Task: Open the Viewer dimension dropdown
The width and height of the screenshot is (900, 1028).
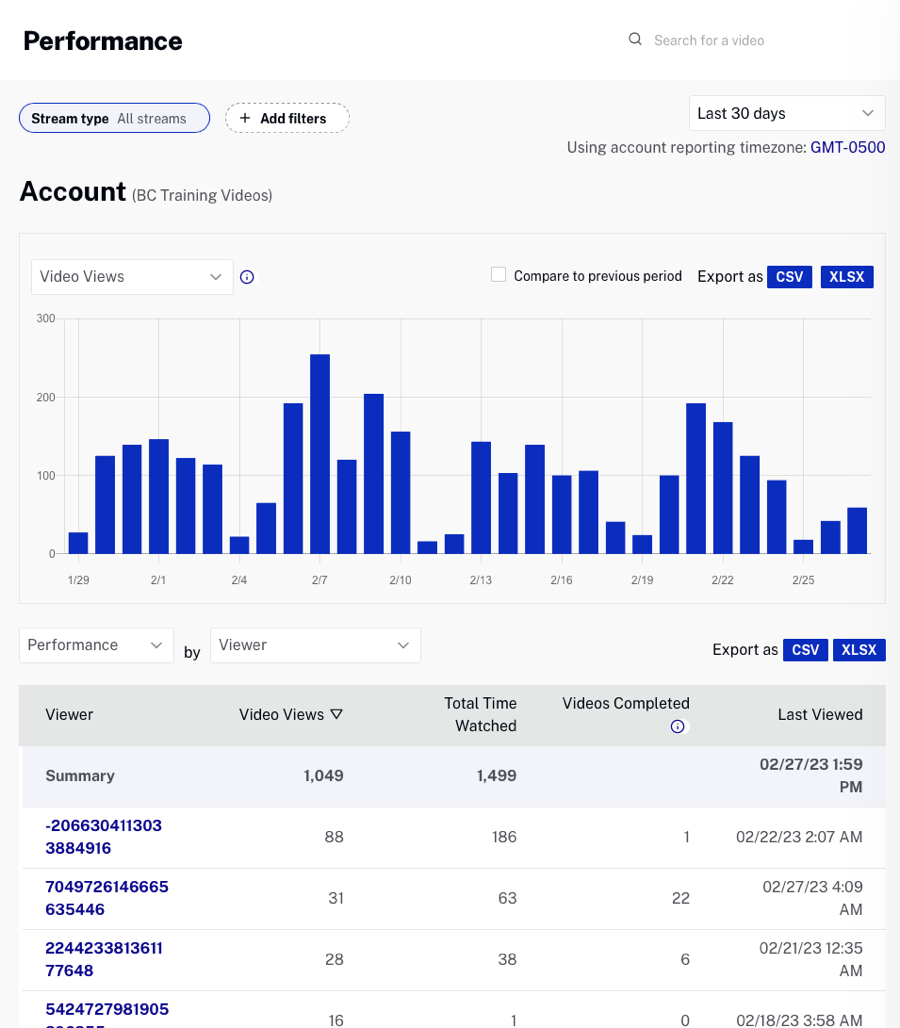Action: pos(315,645)
